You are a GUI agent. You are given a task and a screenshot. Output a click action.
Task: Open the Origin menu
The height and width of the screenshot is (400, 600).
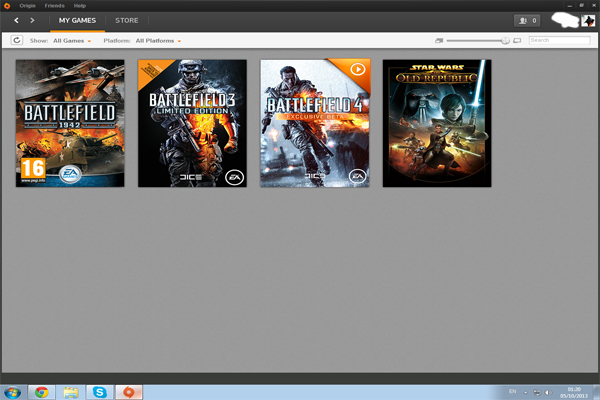pyautogui.click(x=27, y=6)
